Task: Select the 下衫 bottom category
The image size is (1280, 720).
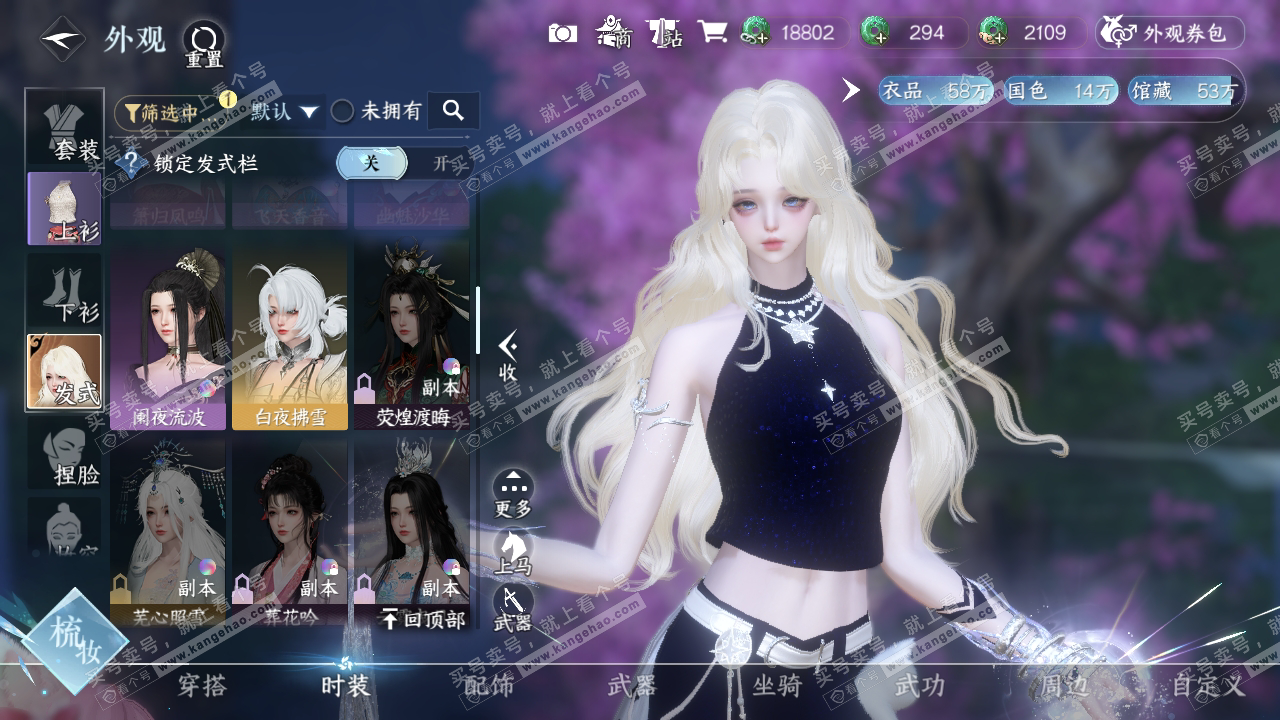Action: 65,290
